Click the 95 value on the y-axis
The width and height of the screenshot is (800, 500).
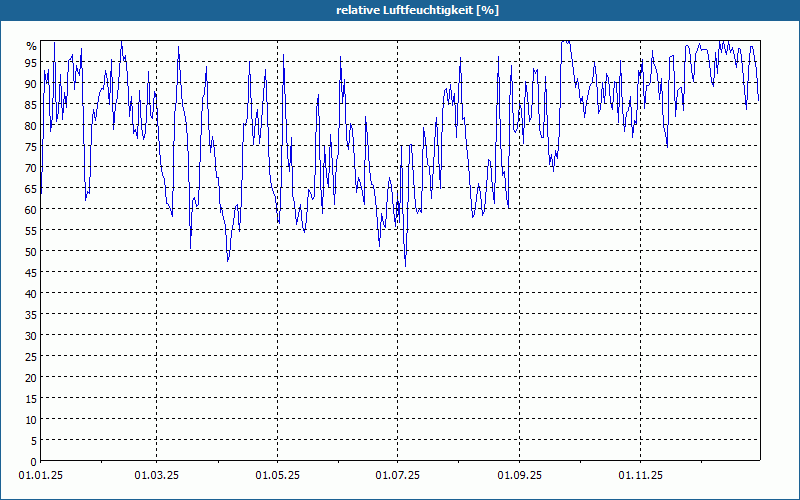31,62
